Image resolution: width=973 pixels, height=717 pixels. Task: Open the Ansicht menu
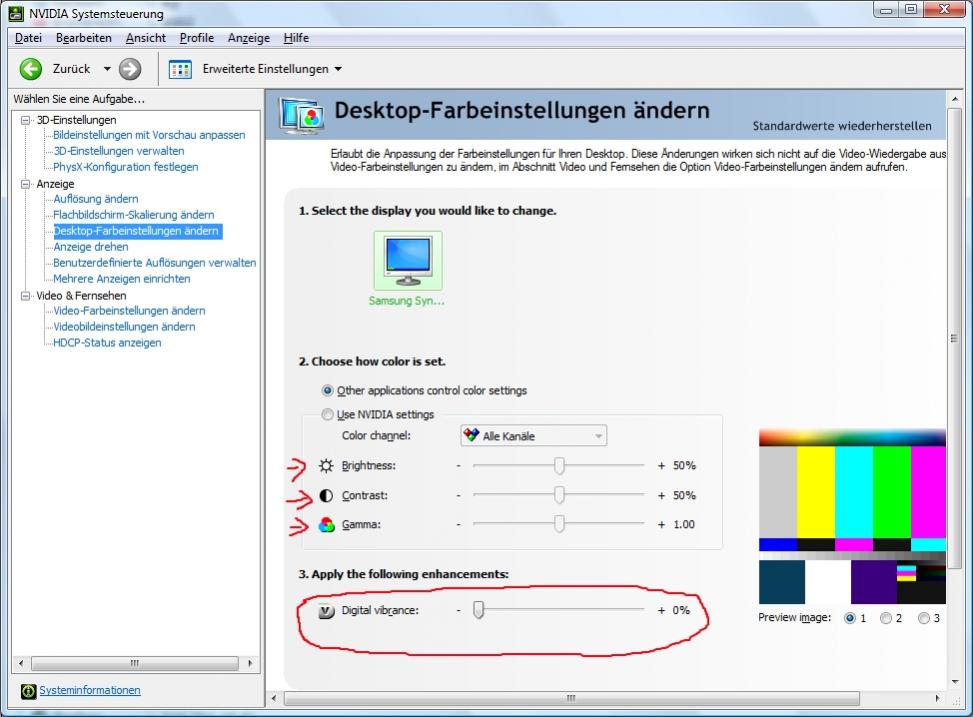click(x=146, y=38)
